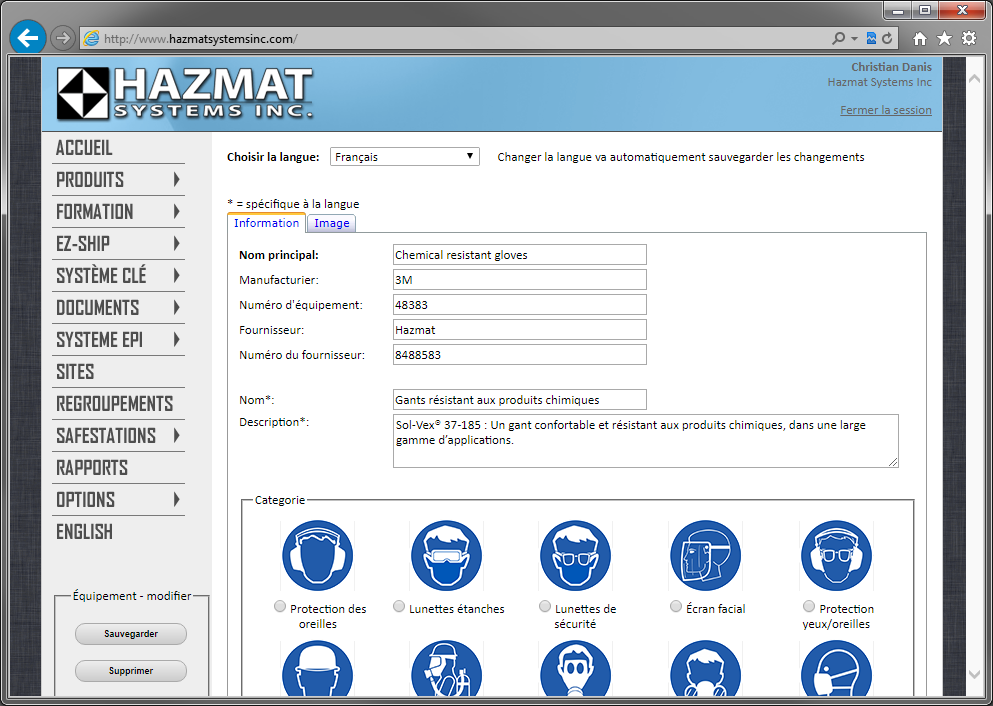993x706 pixels.
Task: Click the safety glasses category icon
Action: (x=576, y=556)
